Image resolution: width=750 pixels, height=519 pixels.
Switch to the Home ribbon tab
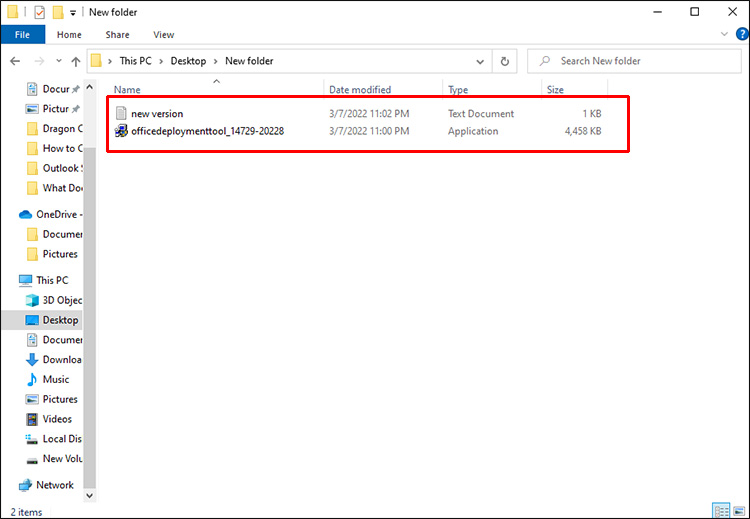coord(69,34)
